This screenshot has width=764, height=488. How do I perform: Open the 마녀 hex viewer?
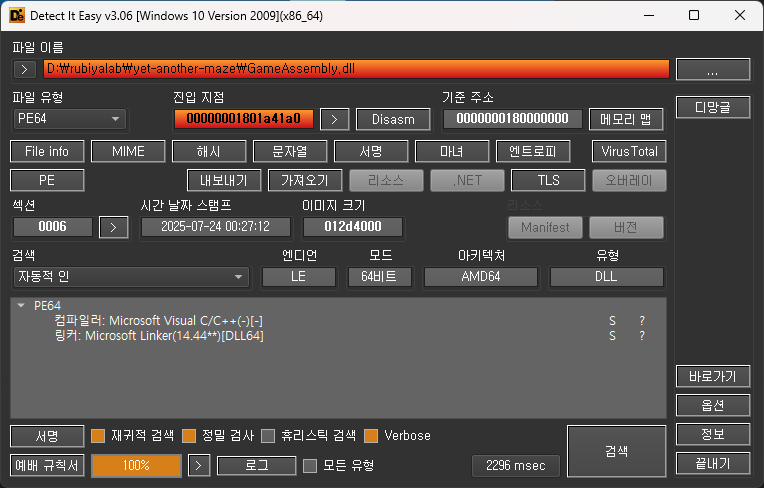pos(452,151)
